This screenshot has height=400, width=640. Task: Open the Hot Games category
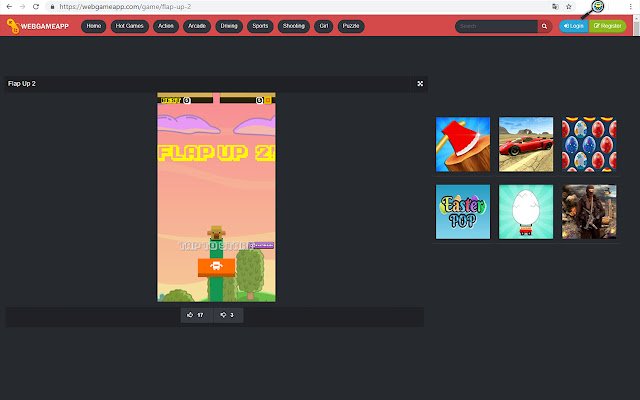(x=129, y=26)
